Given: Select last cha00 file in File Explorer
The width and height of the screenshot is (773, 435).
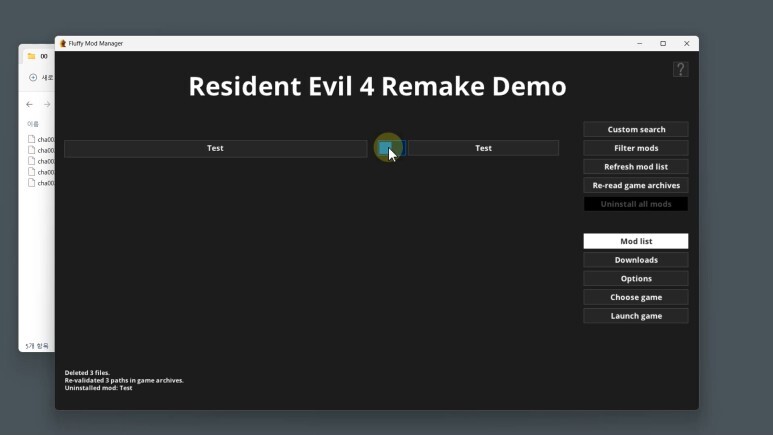Looking at the screenshot, I should click(41, 183).
